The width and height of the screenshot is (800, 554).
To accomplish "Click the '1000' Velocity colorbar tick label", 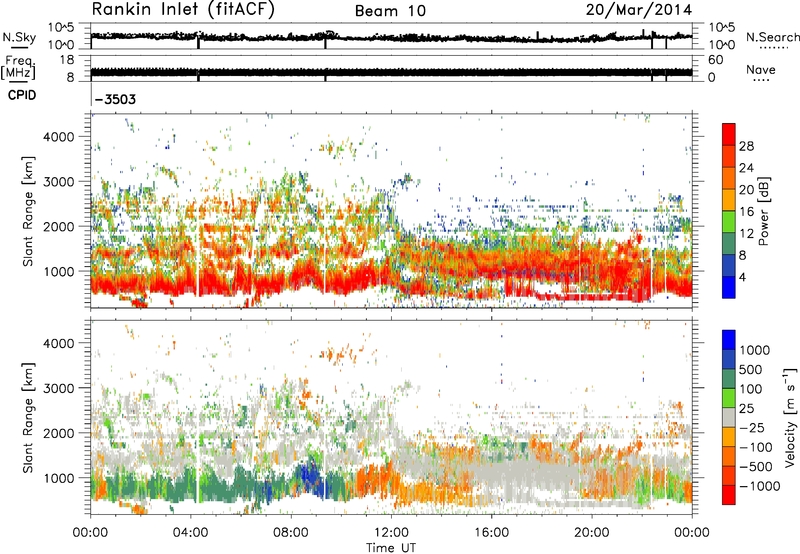I will [x=755, y=350].
